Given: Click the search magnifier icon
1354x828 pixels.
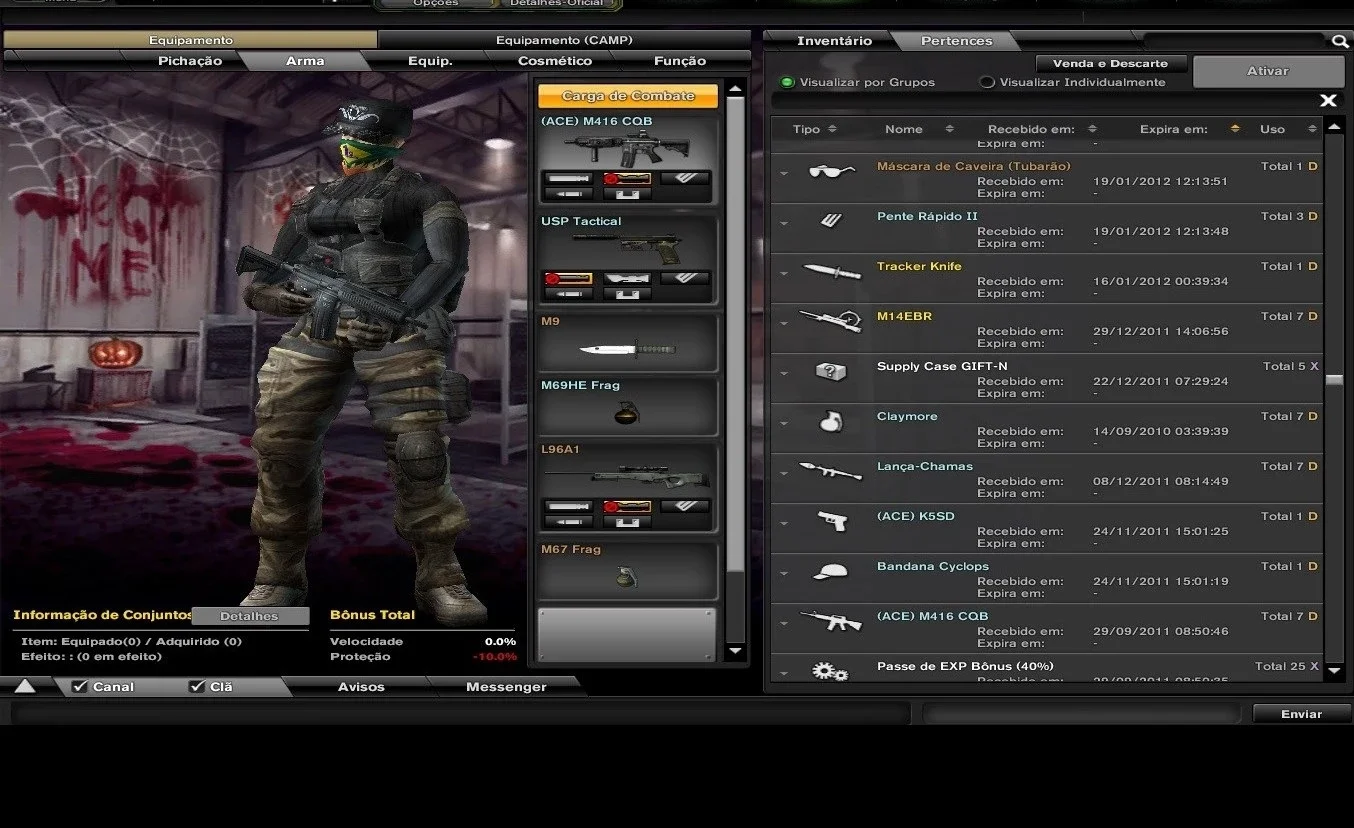Looking at the screenshot, I should pos(1339,41).
